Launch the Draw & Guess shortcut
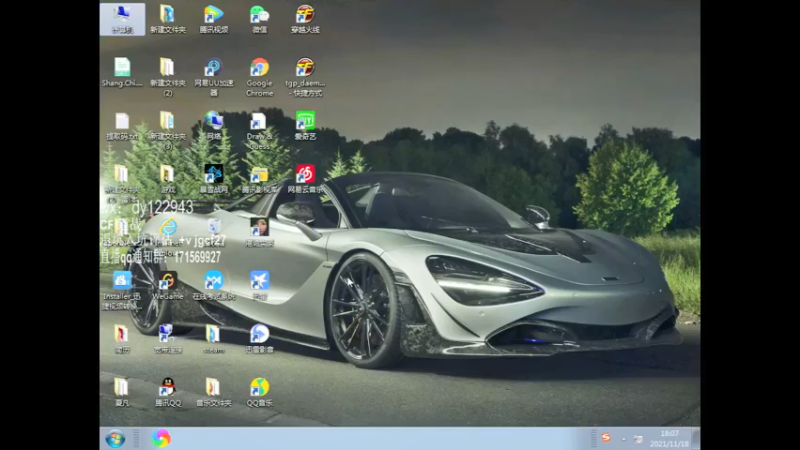This screenshot has height=450, width=800. pyautogui.click(x=259, y=131)
